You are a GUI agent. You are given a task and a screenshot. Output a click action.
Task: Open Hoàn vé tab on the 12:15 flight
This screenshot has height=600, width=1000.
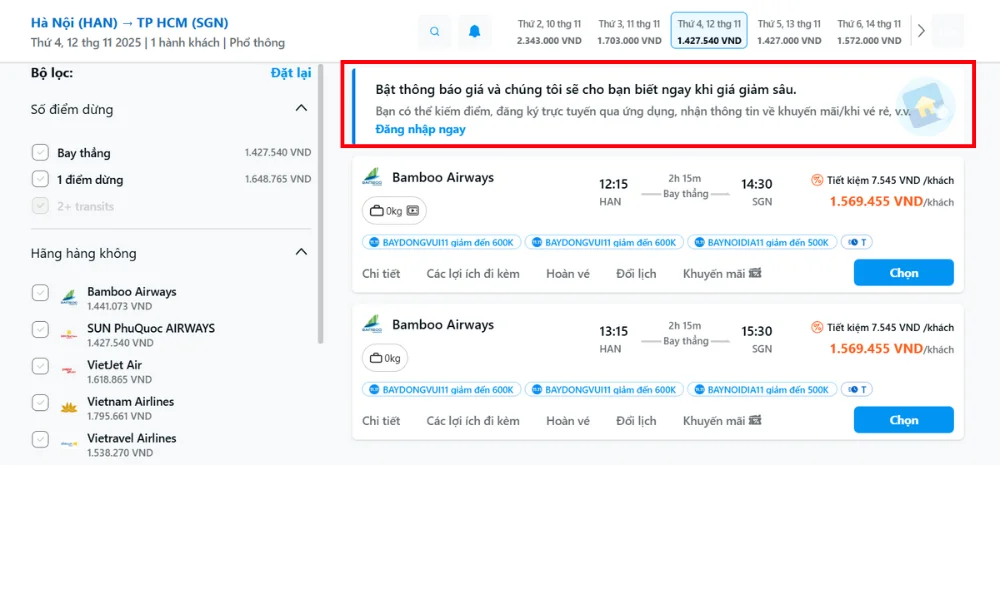(567, 273)
